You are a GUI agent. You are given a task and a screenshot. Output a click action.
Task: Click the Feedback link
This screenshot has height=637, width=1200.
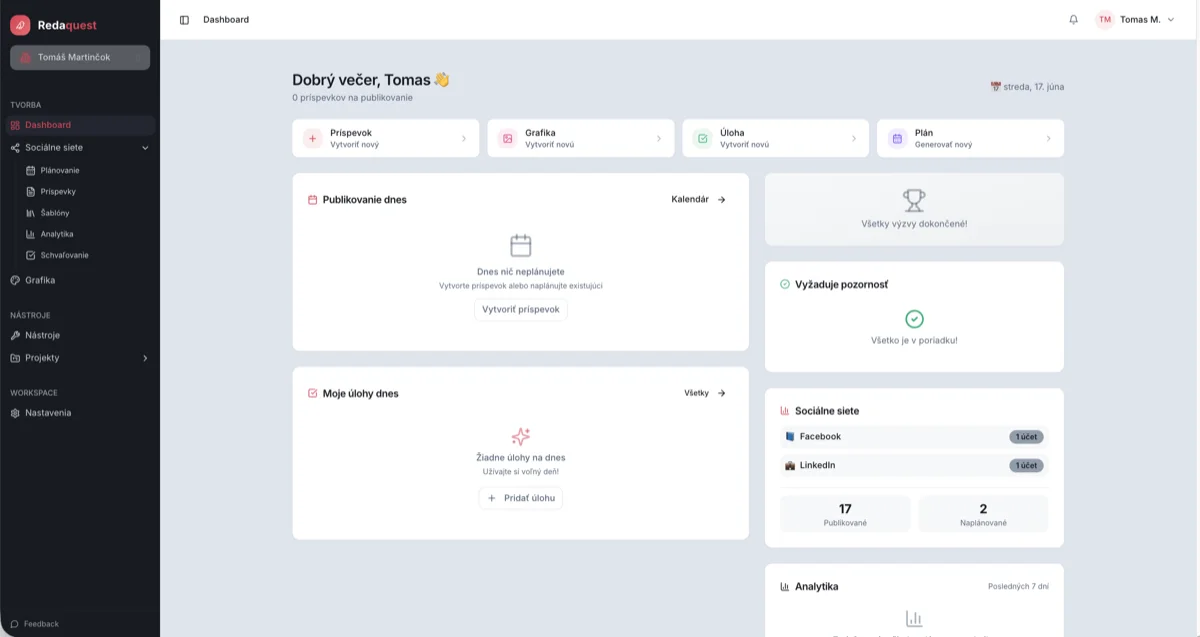coord(35,624)
